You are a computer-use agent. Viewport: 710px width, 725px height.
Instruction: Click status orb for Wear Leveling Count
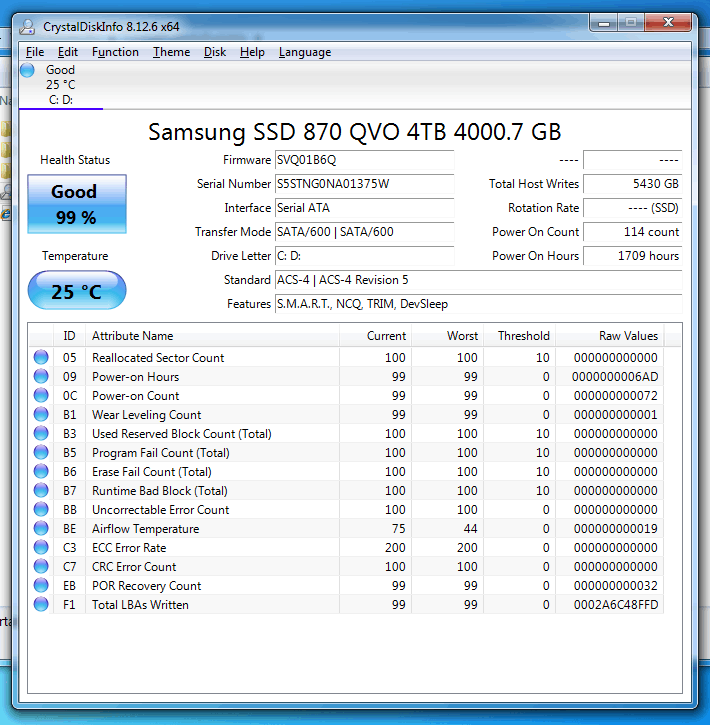pyautogui.click(x=41, y=414)
